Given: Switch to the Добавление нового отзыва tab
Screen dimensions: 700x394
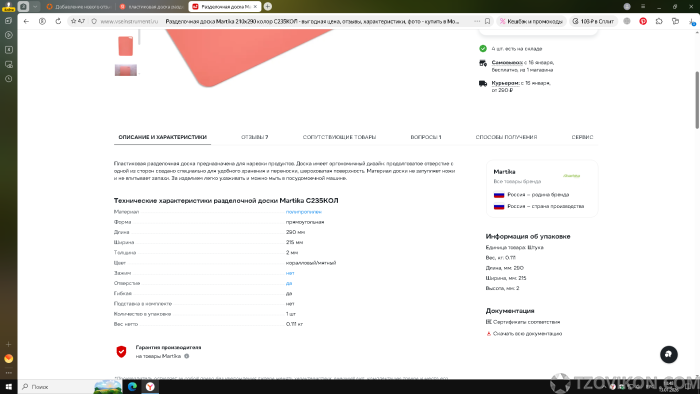Looking at the screenshot, I should [79, 7].
